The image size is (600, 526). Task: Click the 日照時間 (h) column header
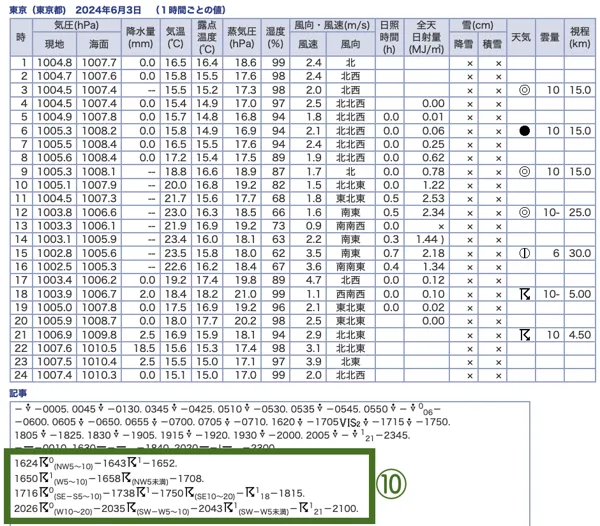pyautogui.click(x=389, y=37)
